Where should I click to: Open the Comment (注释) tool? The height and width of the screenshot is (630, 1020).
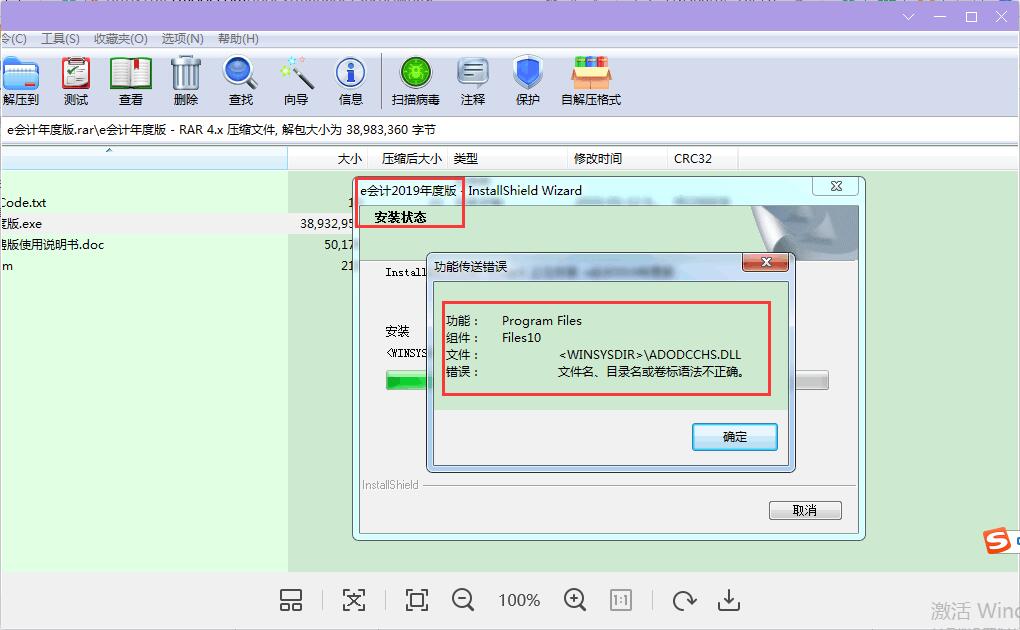(x=473, y=81)
